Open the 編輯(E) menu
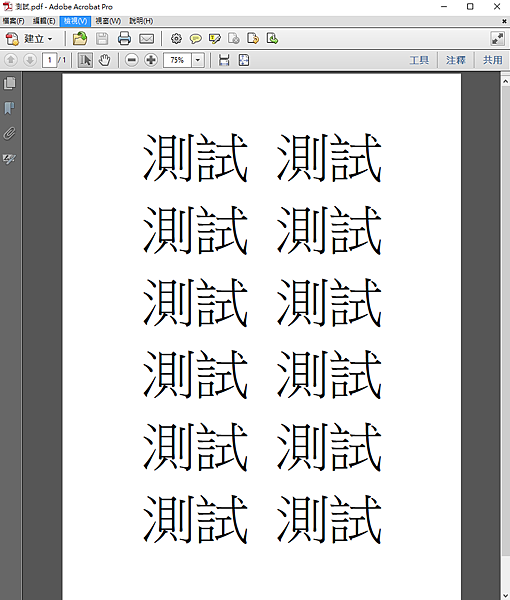The width and height of the screenshot is (510, 600). [x=44, y=21]
